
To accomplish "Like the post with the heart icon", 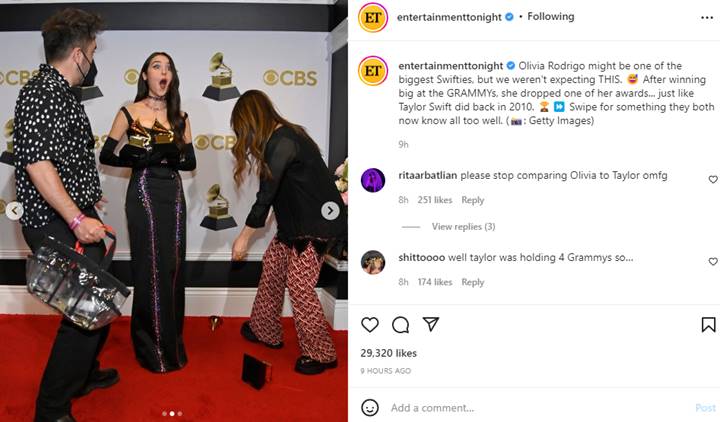I will (x=370, y=325).
